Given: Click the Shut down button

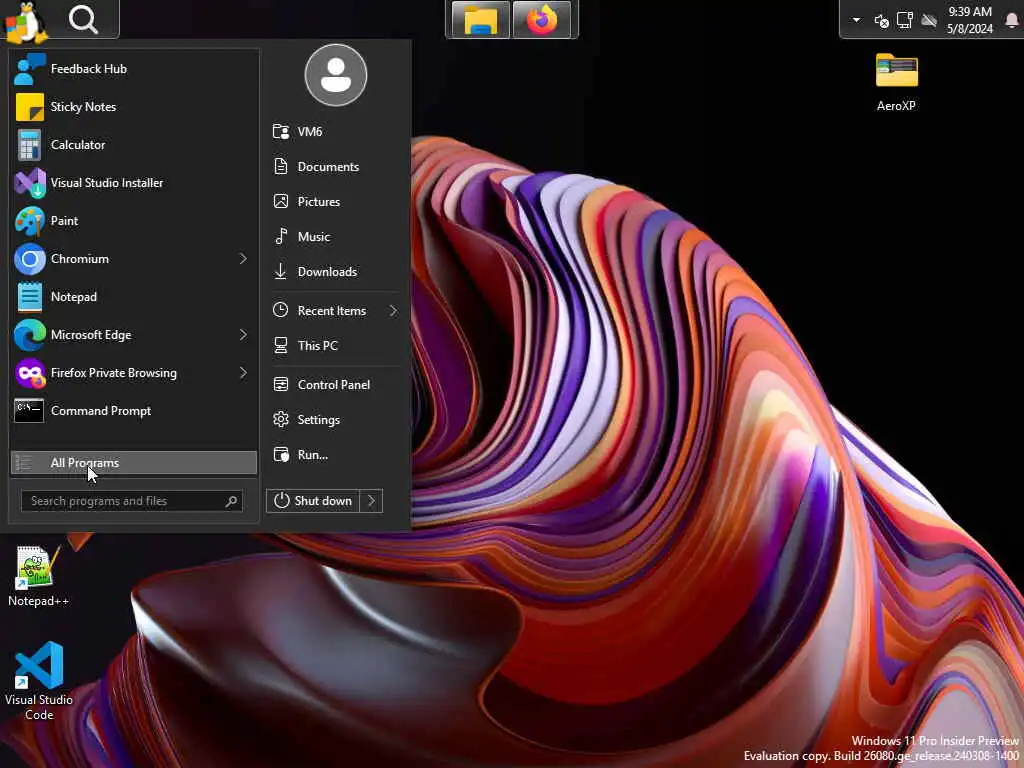Looking at the screenshot, I should click(313, 501).
